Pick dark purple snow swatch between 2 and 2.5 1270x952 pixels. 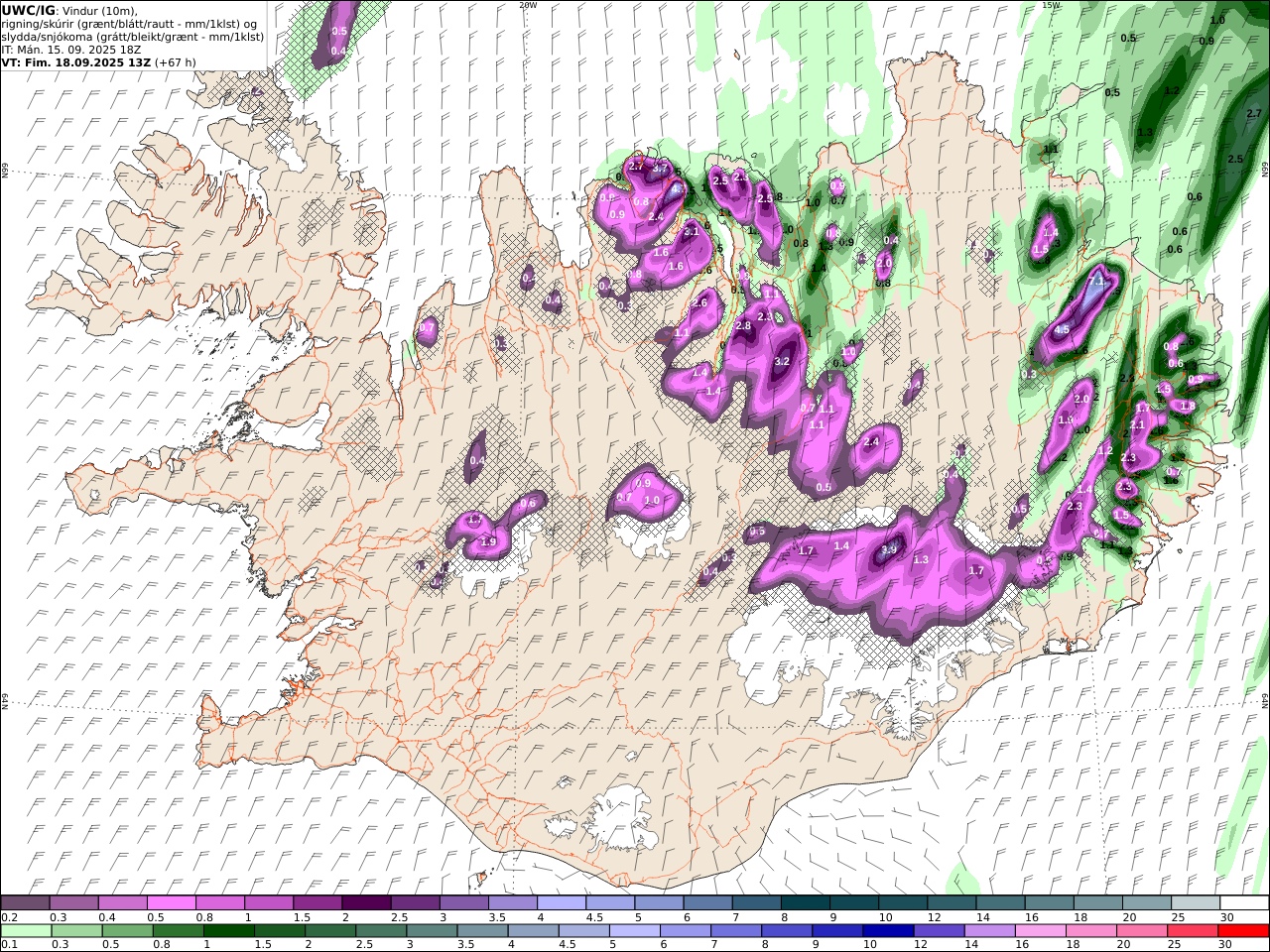click(366, 903)
